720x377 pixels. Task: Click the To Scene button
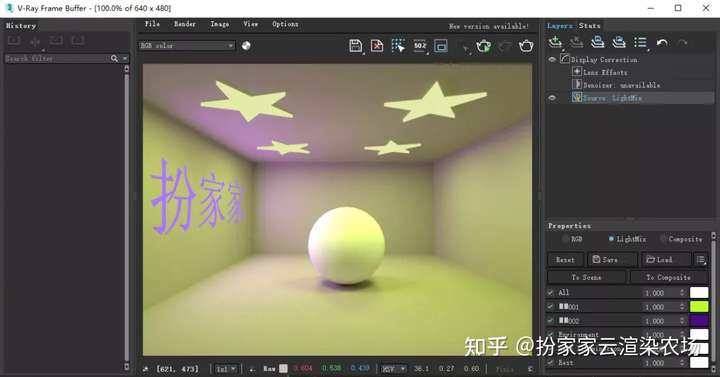586,277
